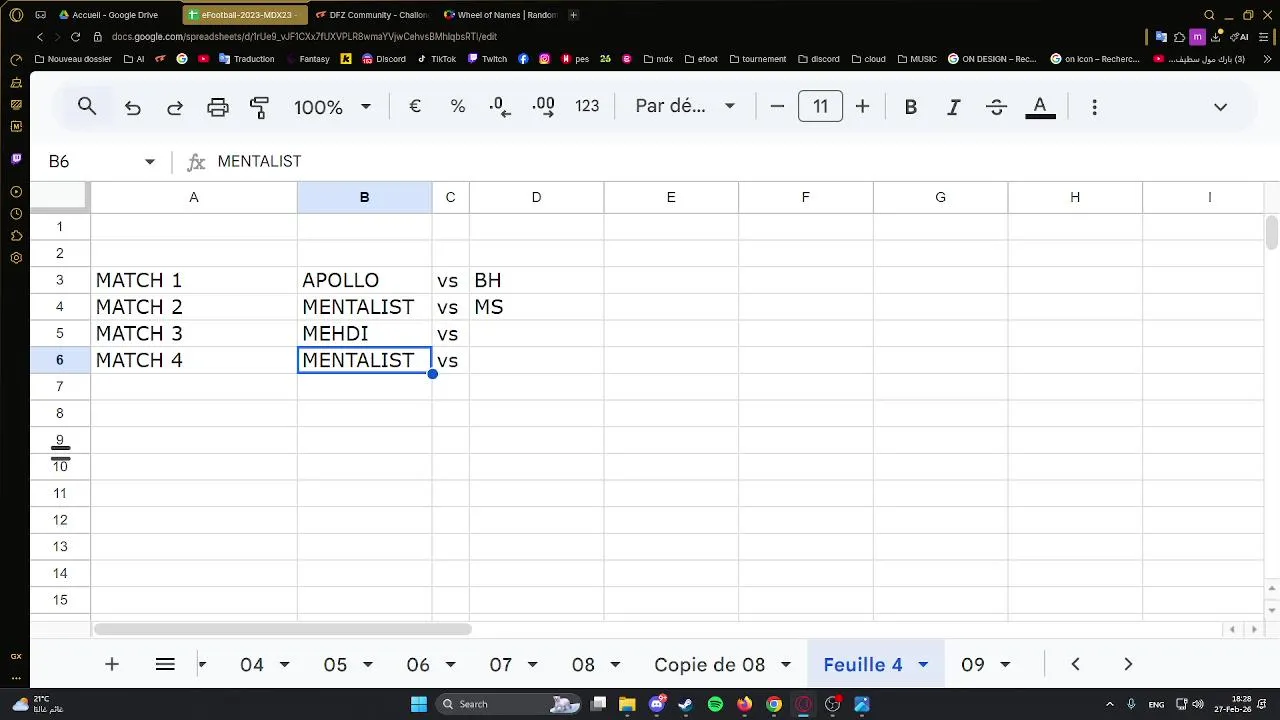Viewport: 1280px width, 720px height.
Task: Increase decimal places
Action: pos(543,107)
